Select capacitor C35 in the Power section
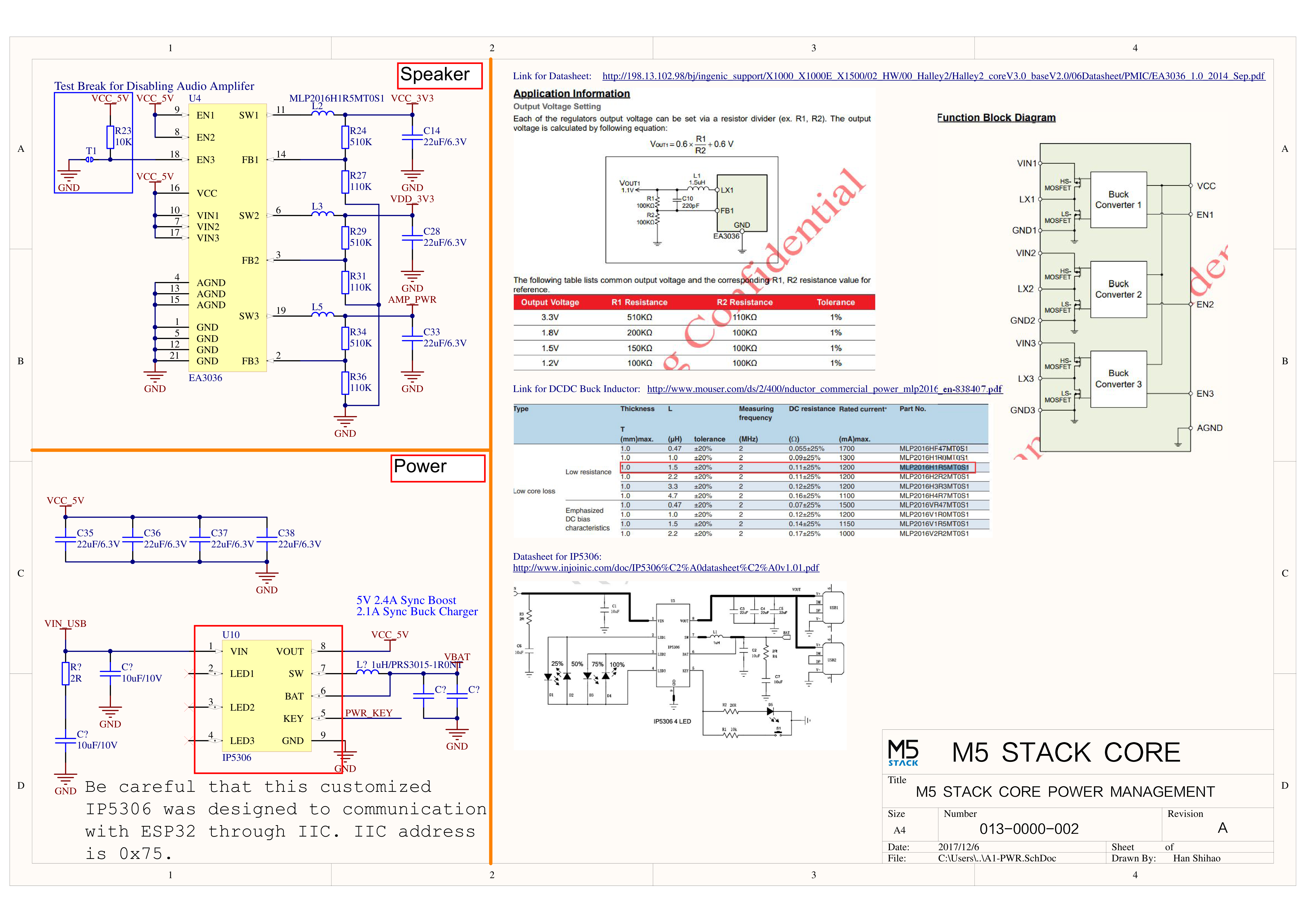 (66, 539)
